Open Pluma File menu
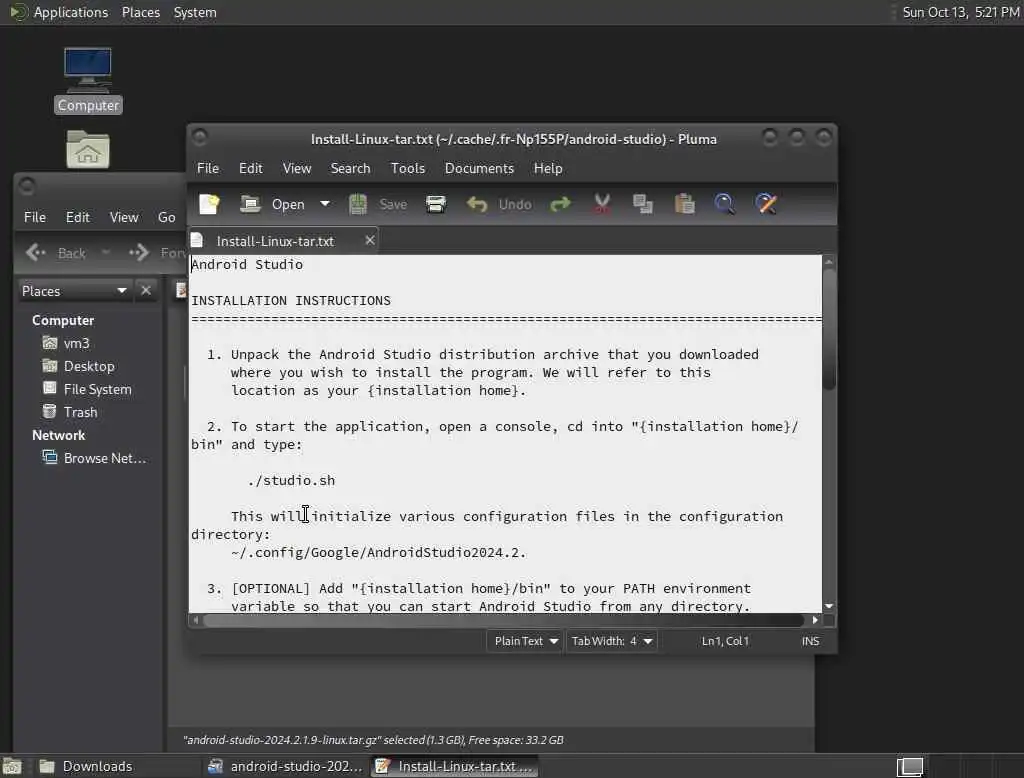This screenshot has width=1024, height=778. coord(208,169)
